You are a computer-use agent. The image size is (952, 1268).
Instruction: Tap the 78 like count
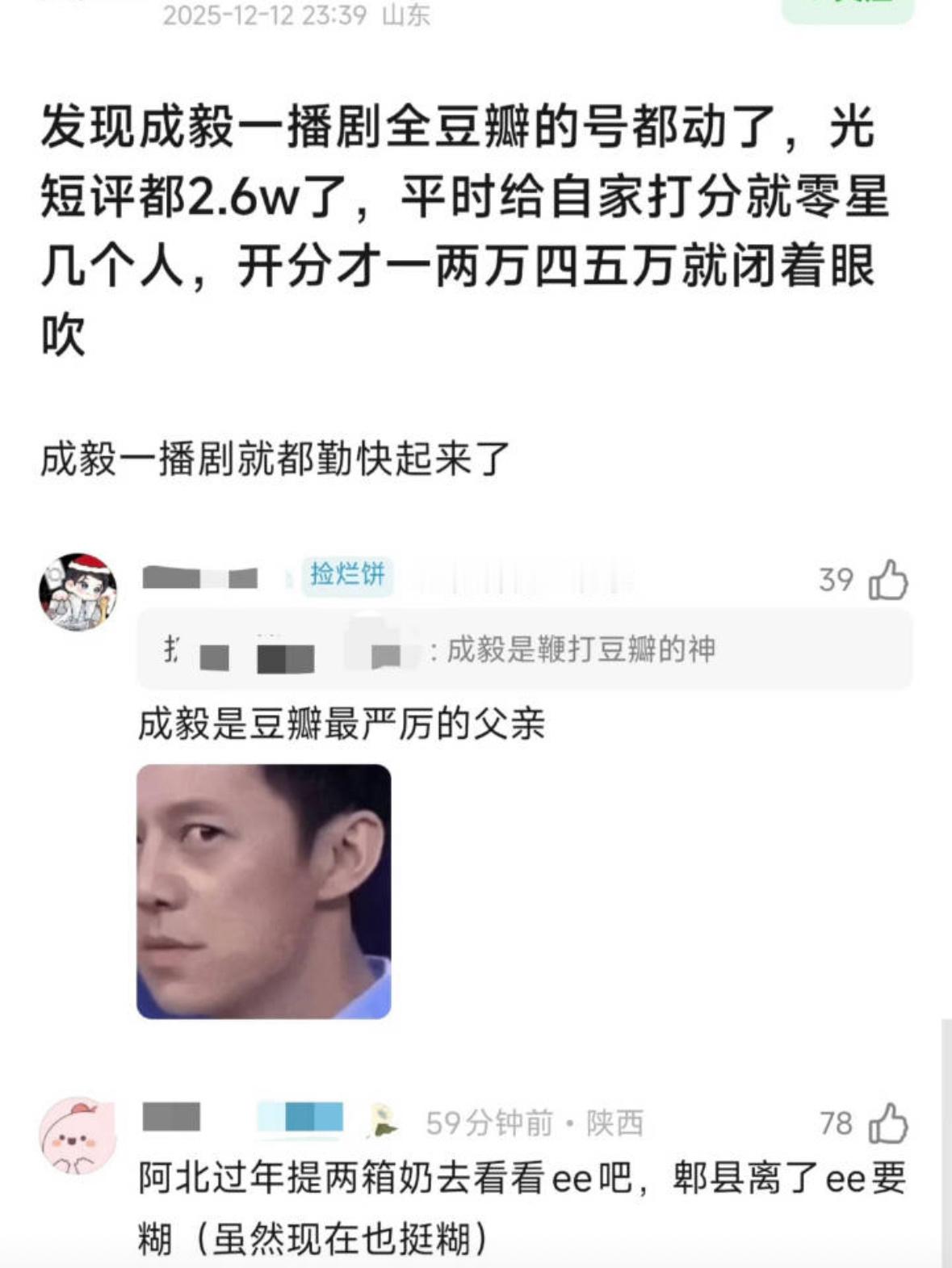pyautogui.click(x=836, y=1123)
